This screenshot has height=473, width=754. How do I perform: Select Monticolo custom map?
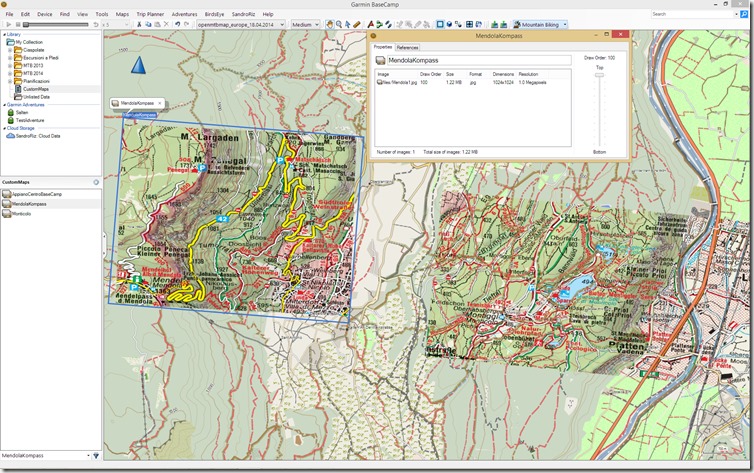click(21, 213)
